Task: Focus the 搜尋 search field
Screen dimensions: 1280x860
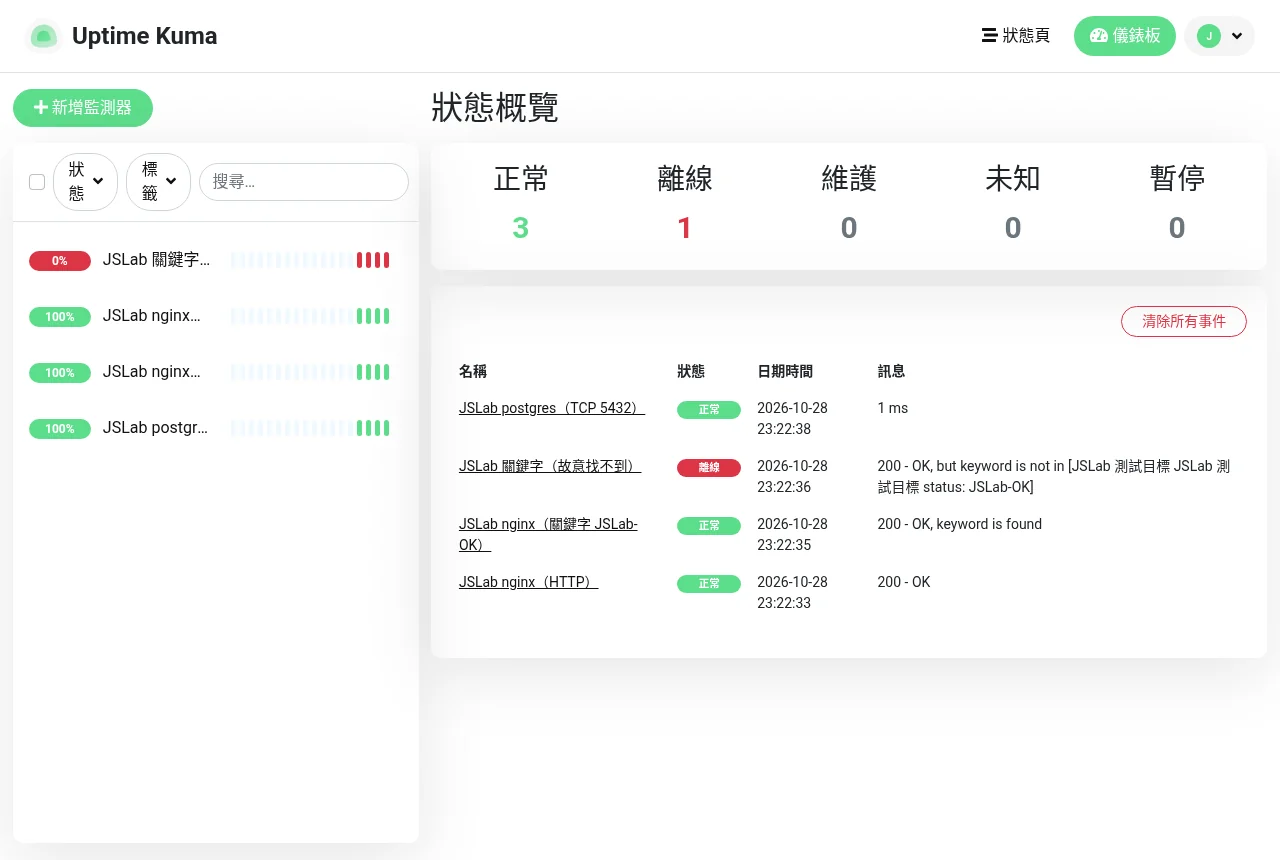Action: [304, 182]
